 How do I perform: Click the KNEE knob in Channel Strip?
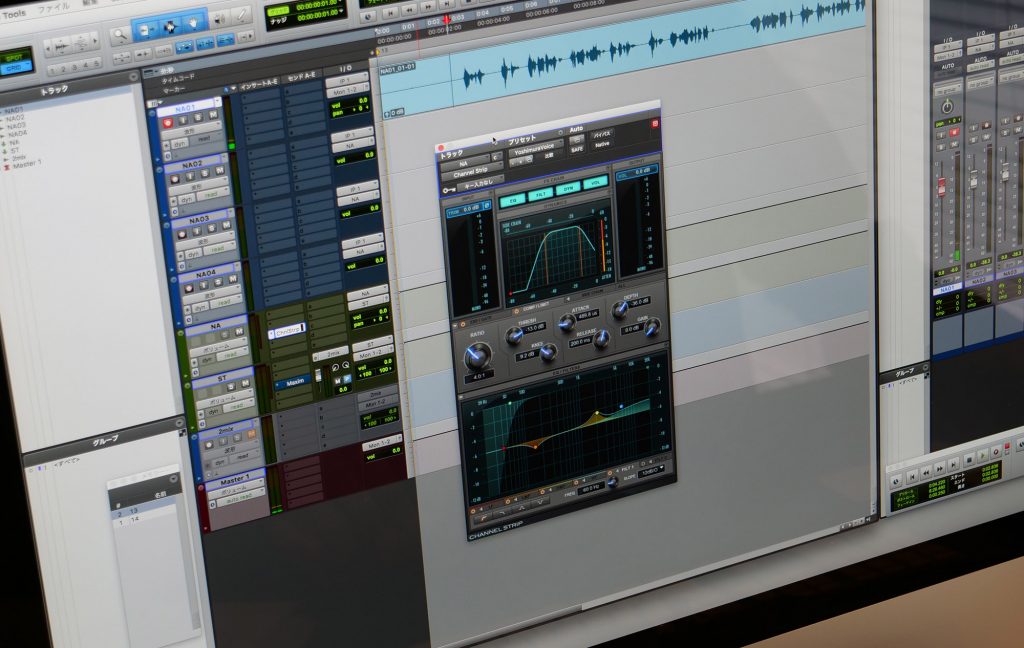[x=549, y=353]
